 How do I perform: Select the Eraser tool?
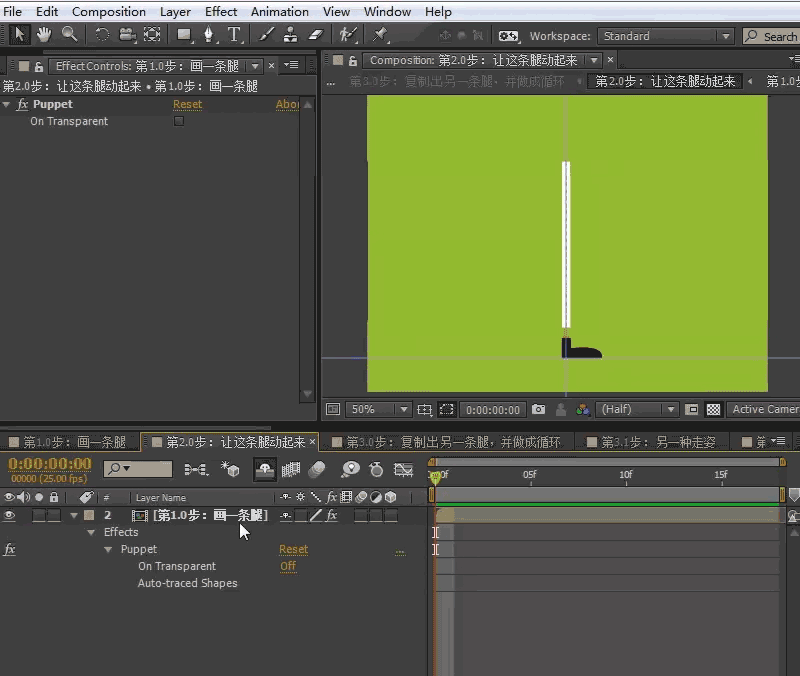point(316,35)
